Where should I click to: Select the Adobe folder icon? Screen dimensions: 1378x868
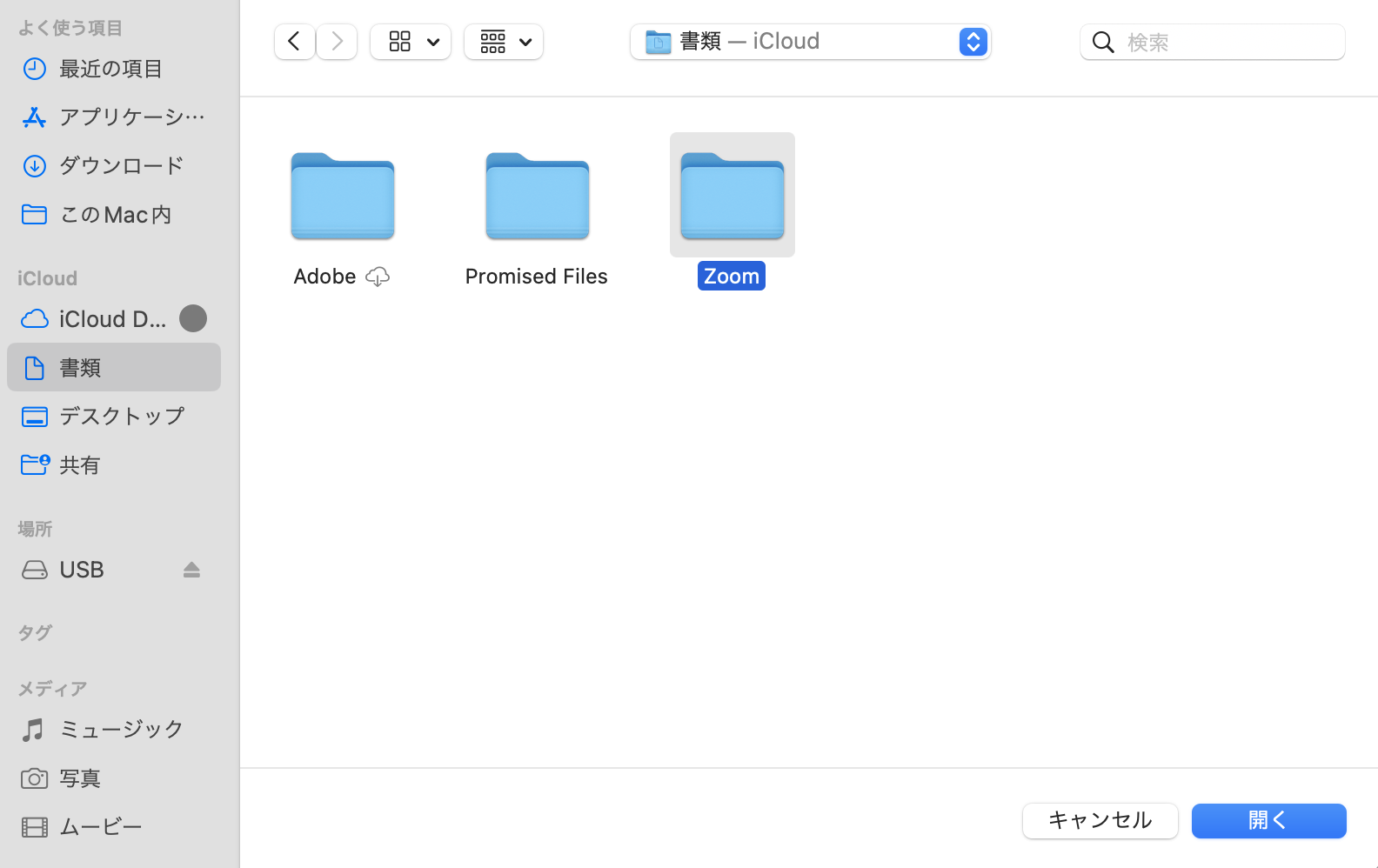point(342,196)
